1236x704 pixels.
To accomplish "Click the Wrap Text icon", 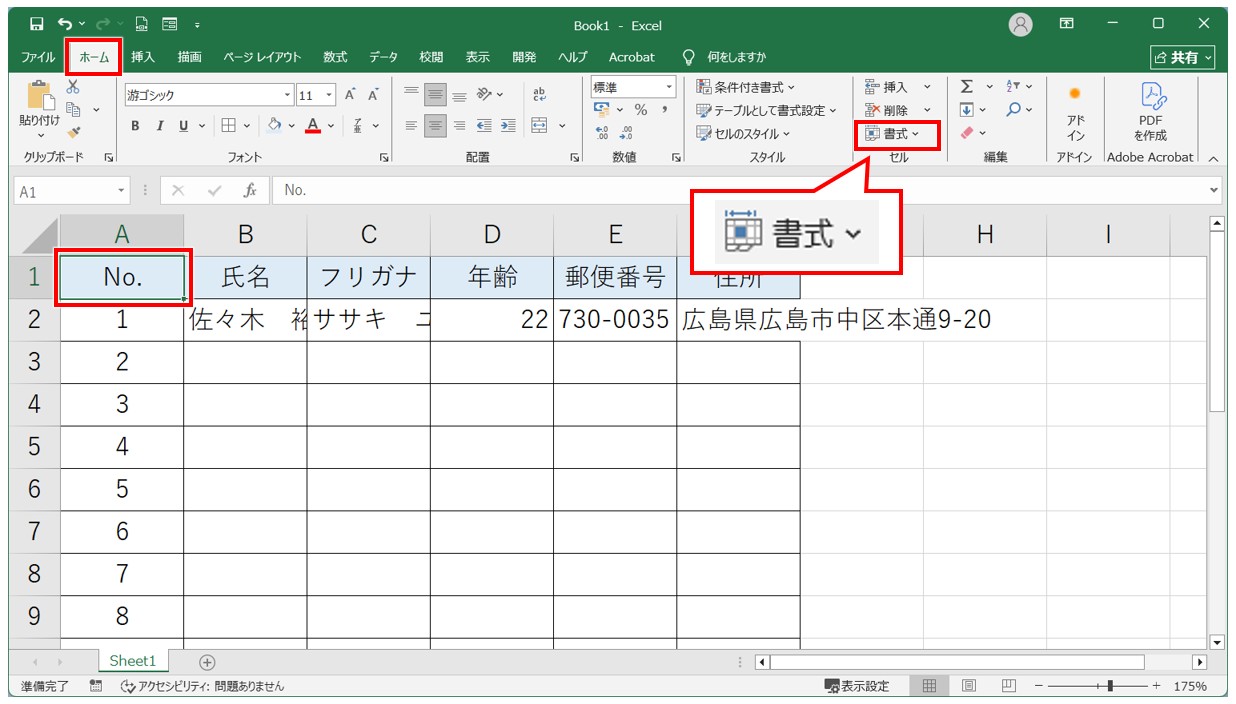I will click(x=541, y=95).
